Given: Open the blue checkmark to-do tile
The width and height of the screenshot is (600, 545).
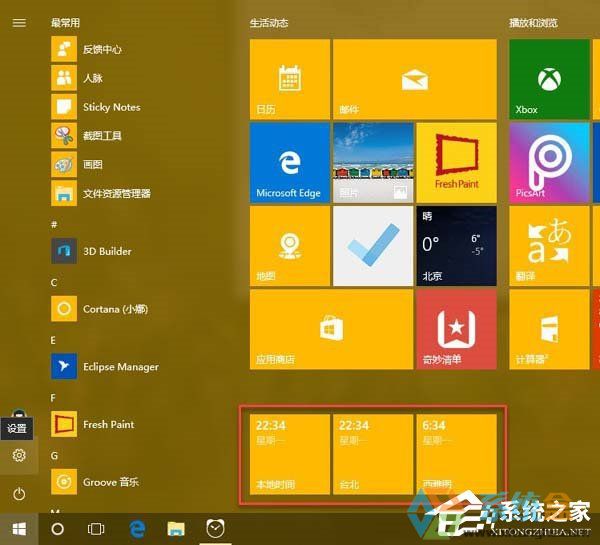Looking at the screenshot, I should 373,246.
